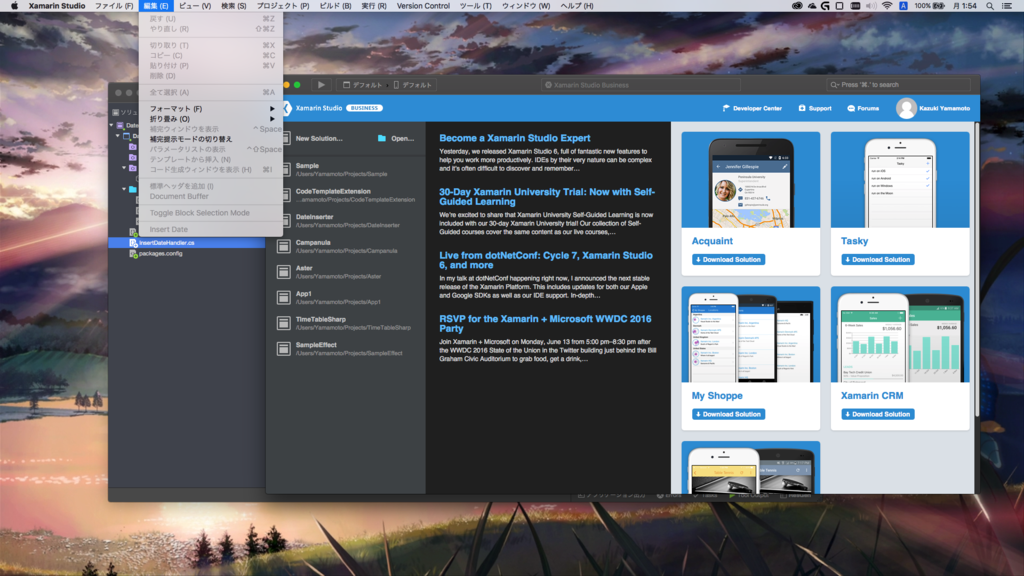Click the vertical scrollbar of welcome page

click(976, 268)
